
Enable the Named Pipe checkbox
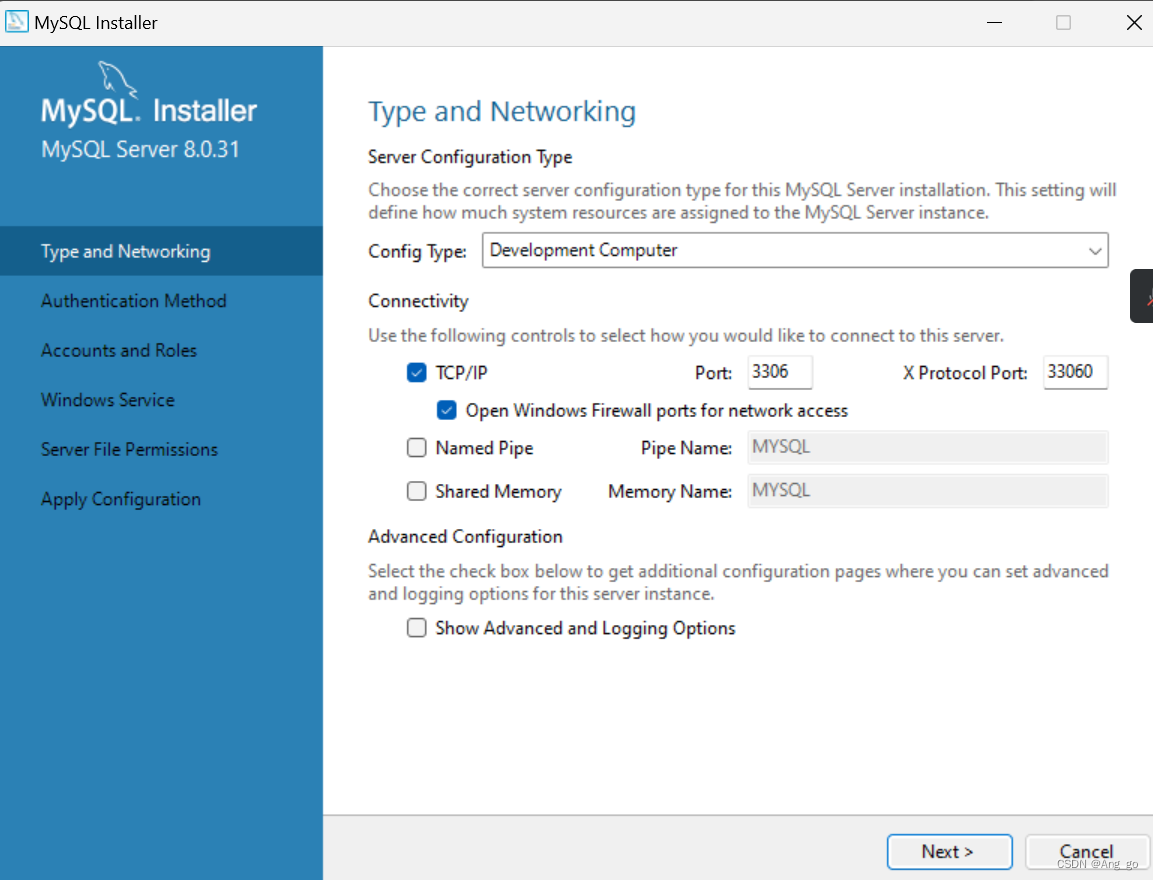416,448
